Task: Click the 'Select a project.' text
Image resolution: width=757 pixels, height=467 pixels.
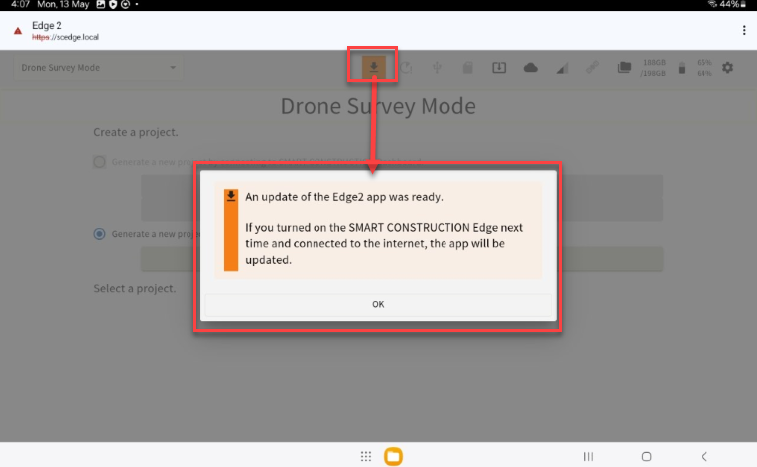Action: coord(135,288)
